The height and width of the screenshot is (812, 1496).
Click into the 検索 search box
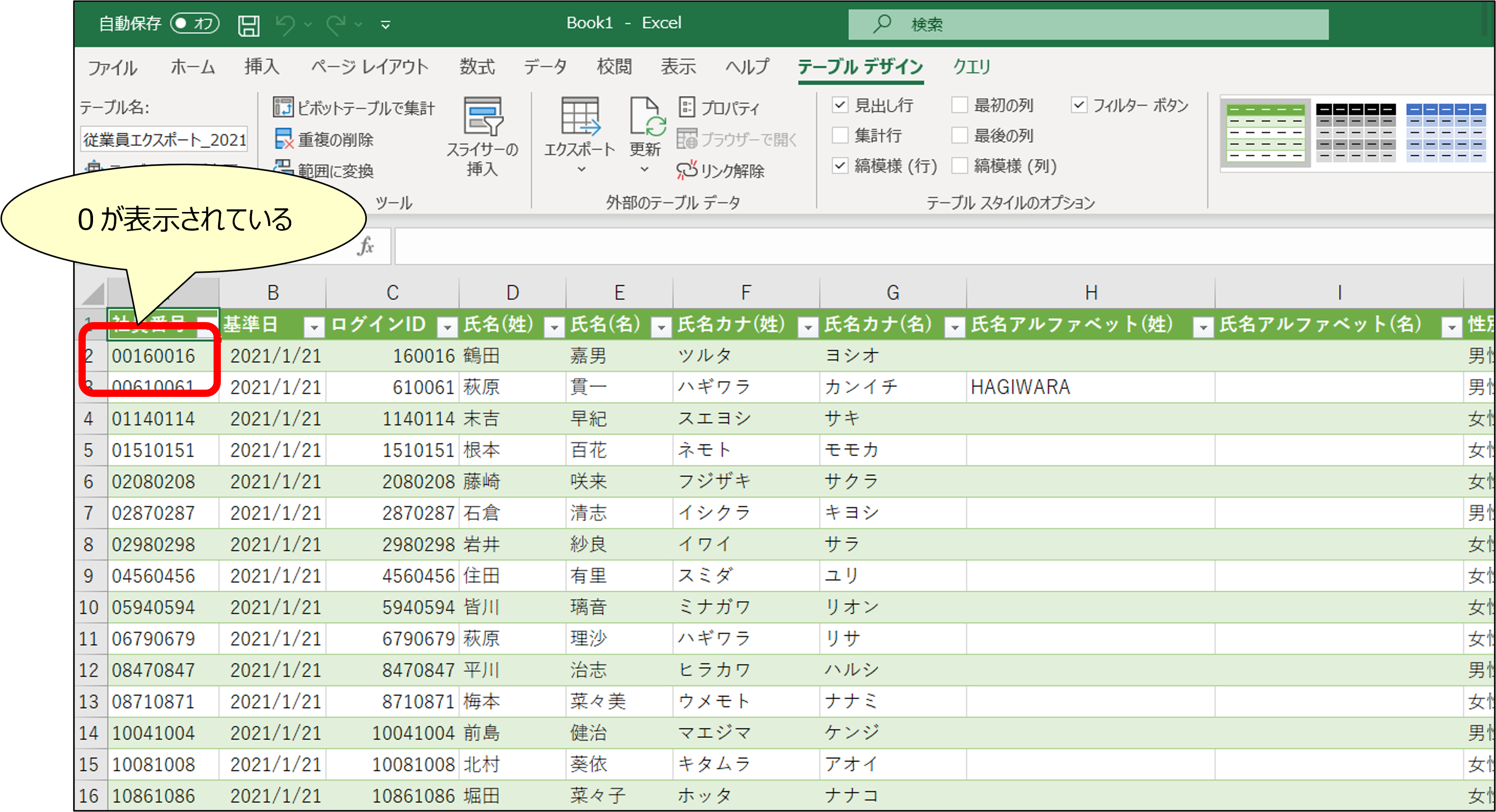click(x=1088, y=24)
